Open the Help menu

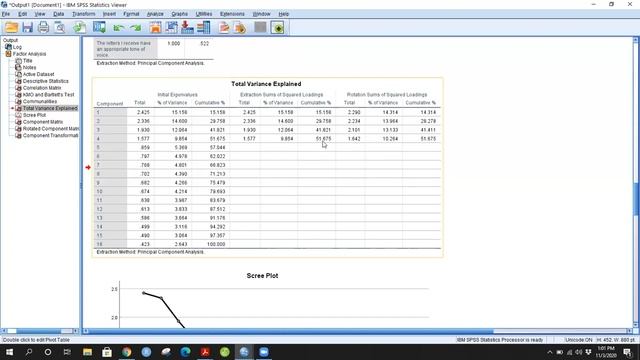click(284, 14)
